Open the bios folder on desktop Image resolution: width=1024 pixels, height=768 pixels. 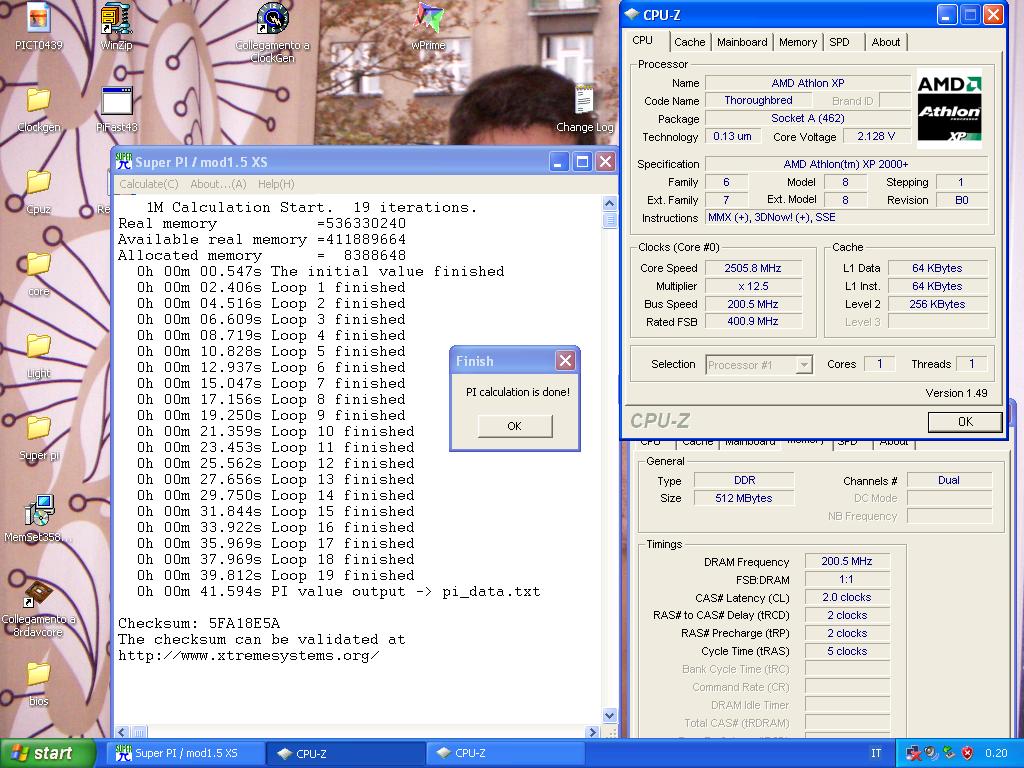tap(39, 683)
